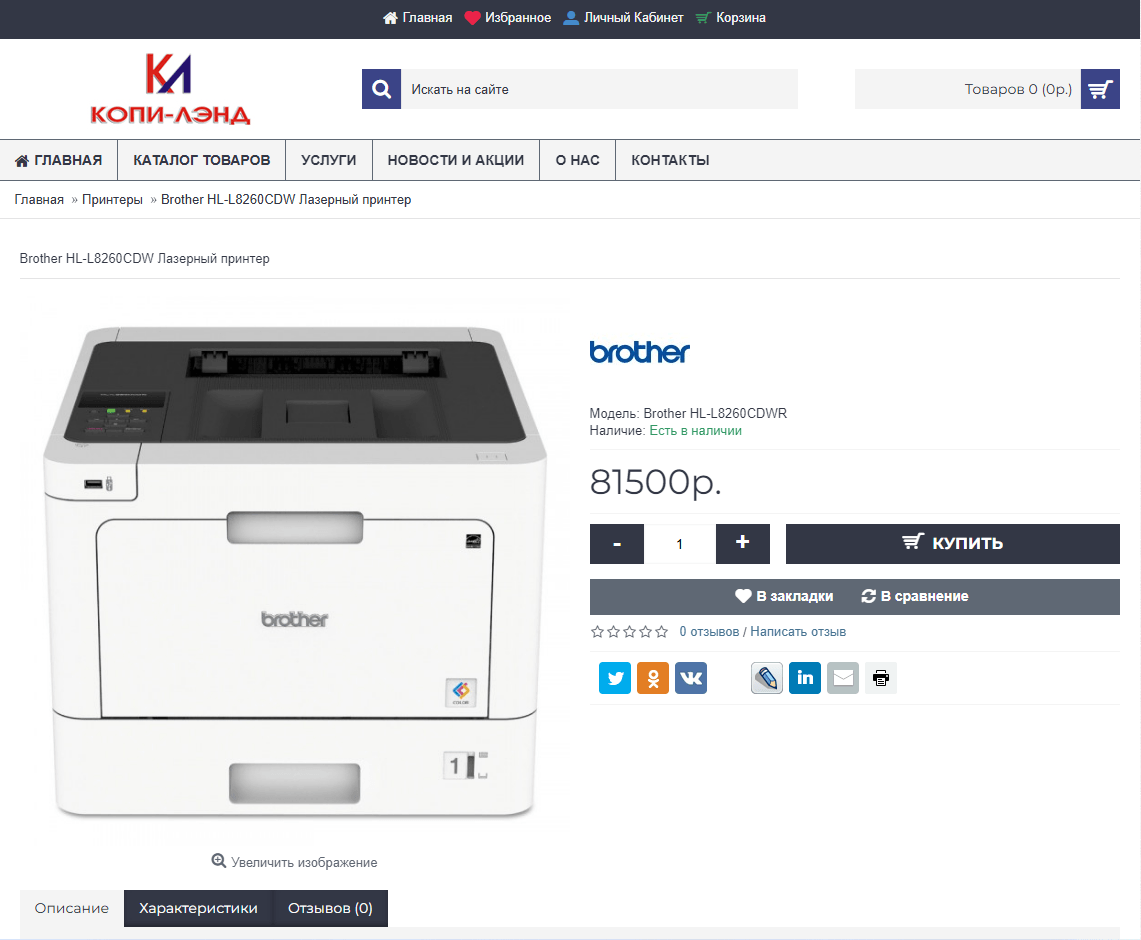
Task: Switch to Описание tab
Action: 71,908
